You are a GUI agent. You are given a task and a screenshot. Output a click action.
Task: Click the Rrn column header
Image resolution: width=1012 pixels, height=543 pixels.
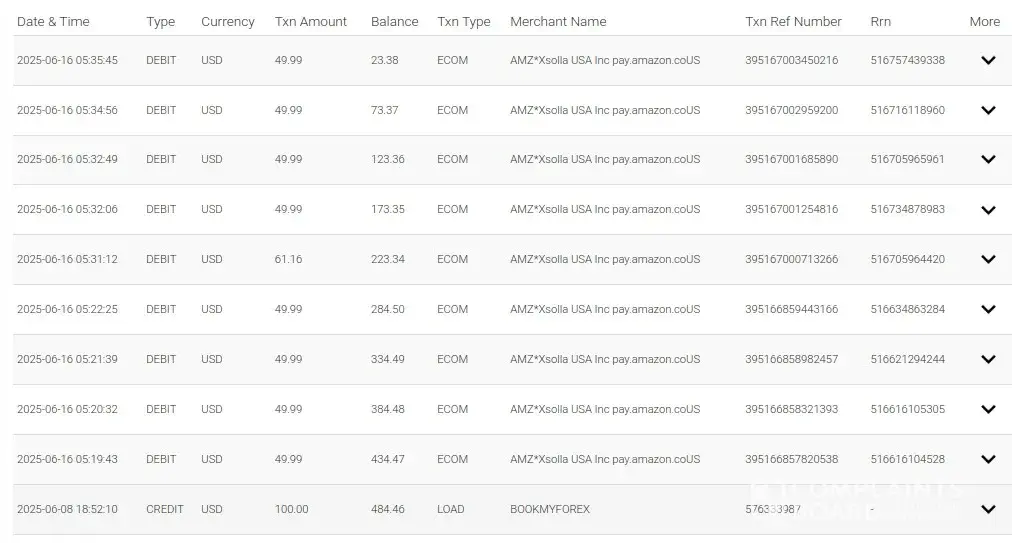click(x=880, y=21)
